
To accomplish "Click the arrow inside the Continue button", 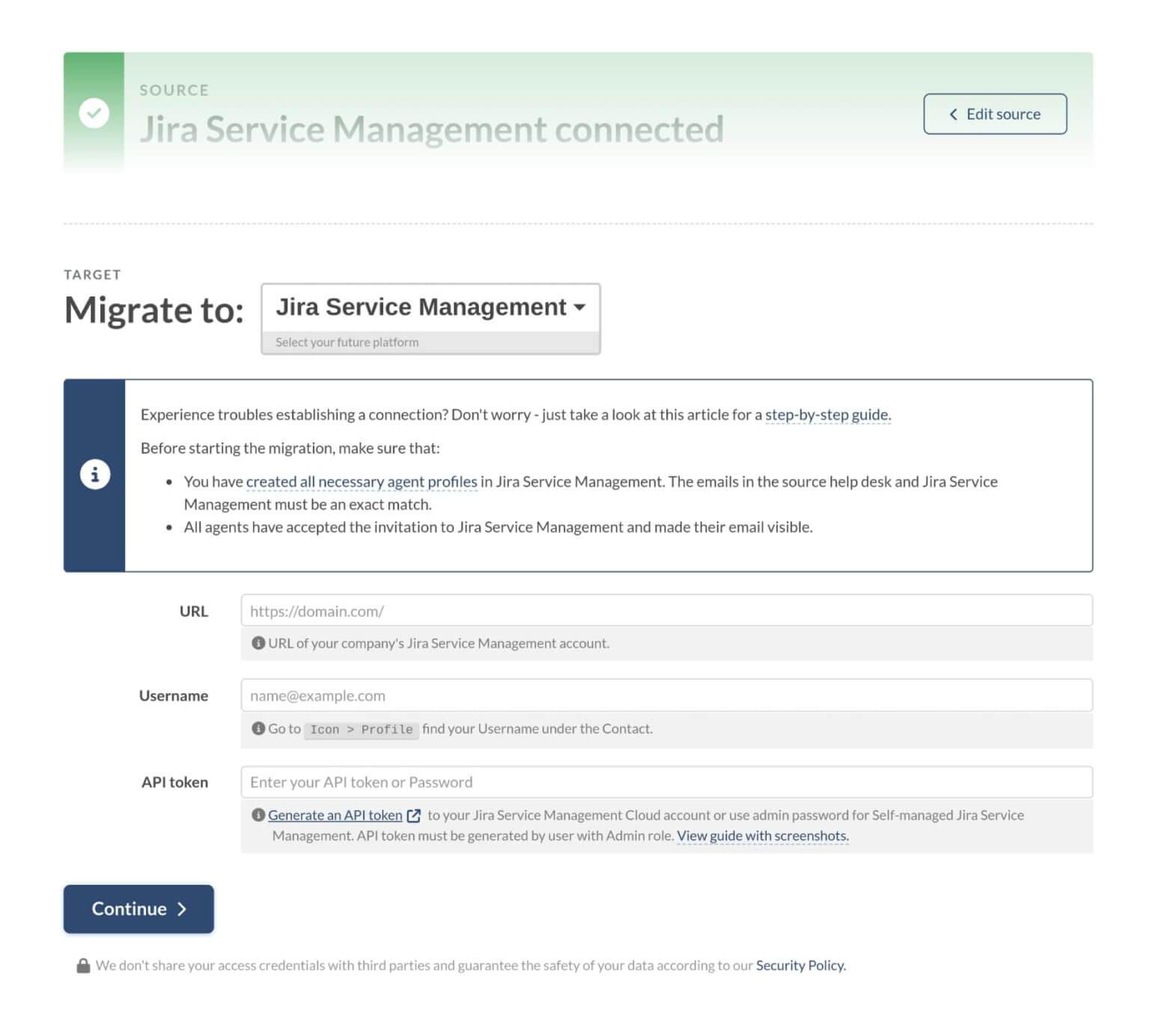I will coord(182,909).
